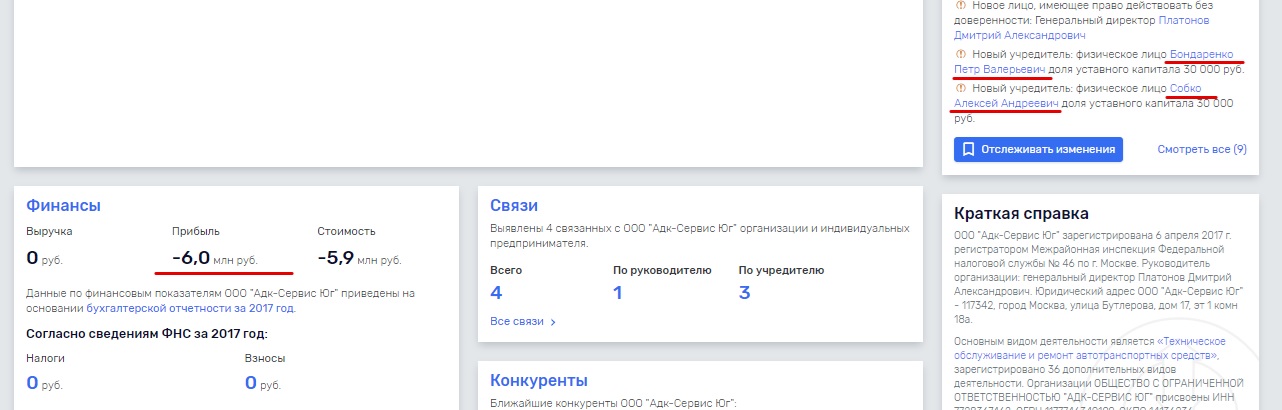
Task: Click the Взносы value 0 руб.
Action: [x=264, y=382]
